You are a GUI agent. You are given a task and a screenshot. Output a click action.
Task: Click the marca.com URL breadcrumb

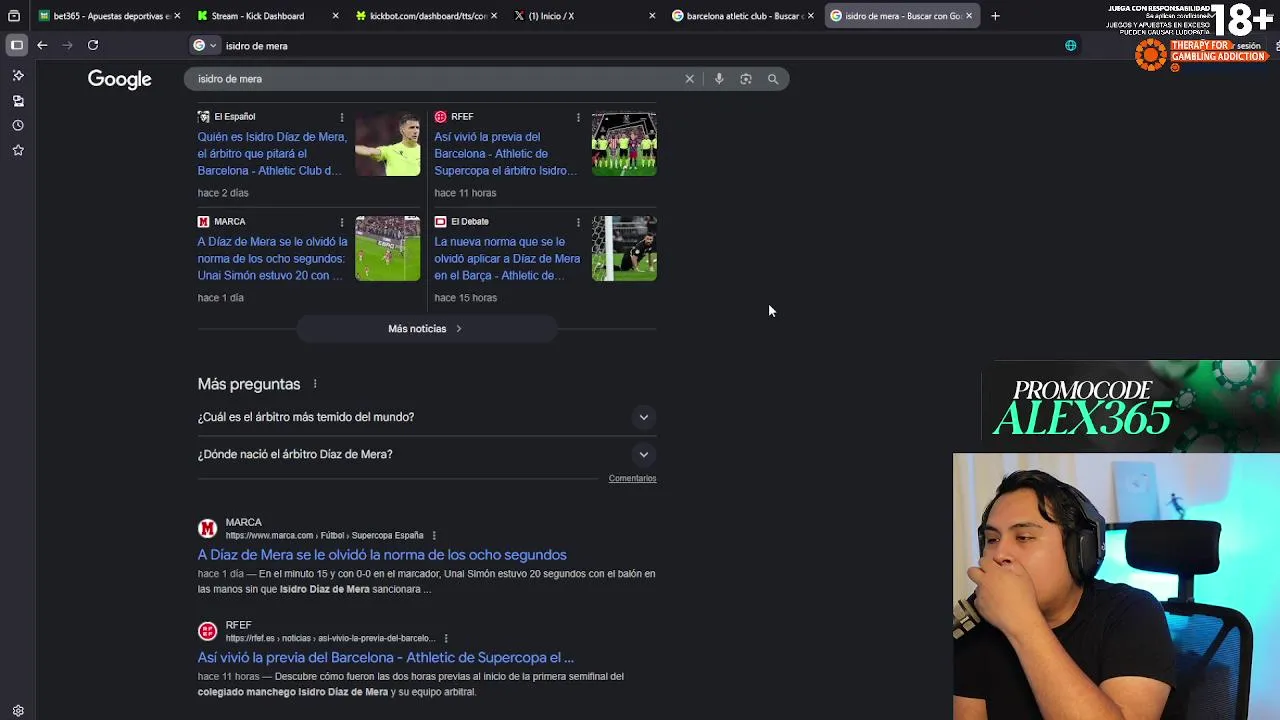tap(324, 536)
